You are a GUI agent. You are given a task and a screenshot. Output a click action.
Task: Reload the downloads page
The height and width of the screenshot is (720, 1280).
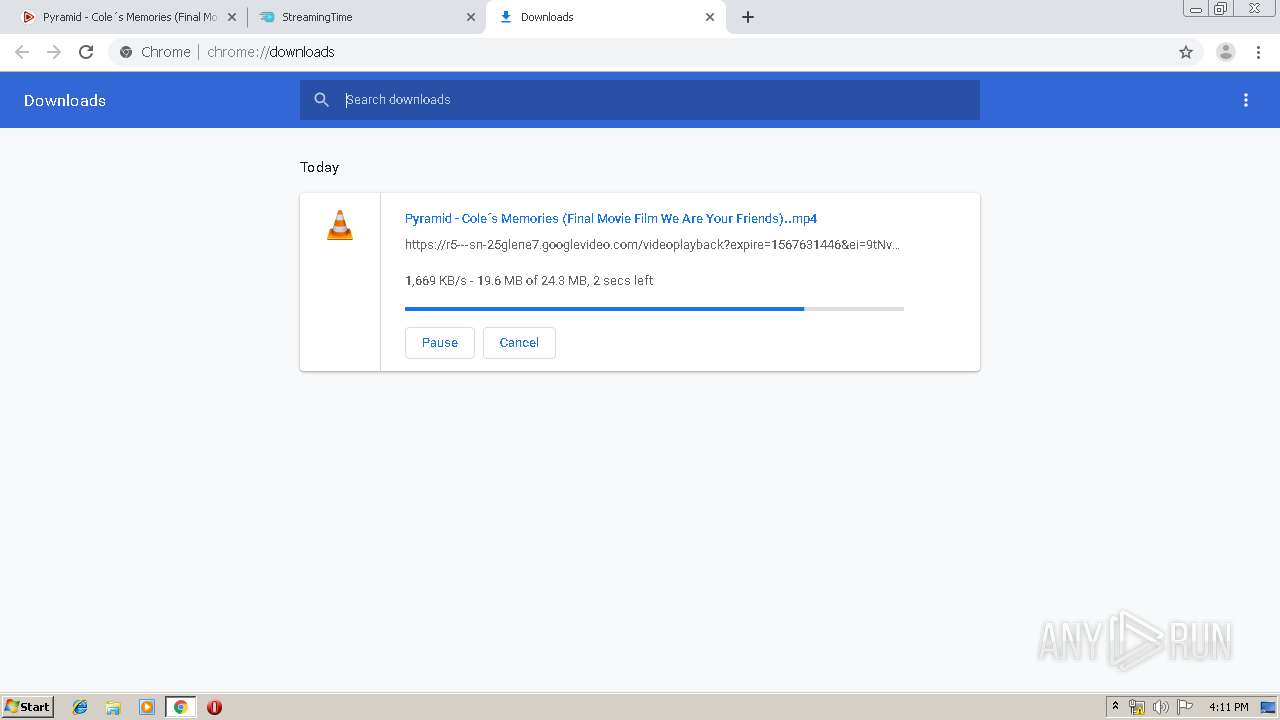point(86,52)
